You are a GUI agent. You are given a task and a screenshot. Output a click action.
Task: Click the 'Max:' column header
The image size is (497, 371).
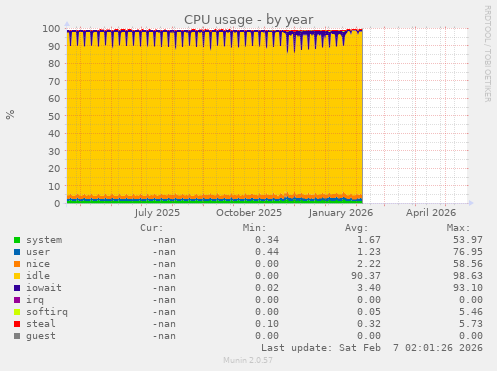point(458,228)
